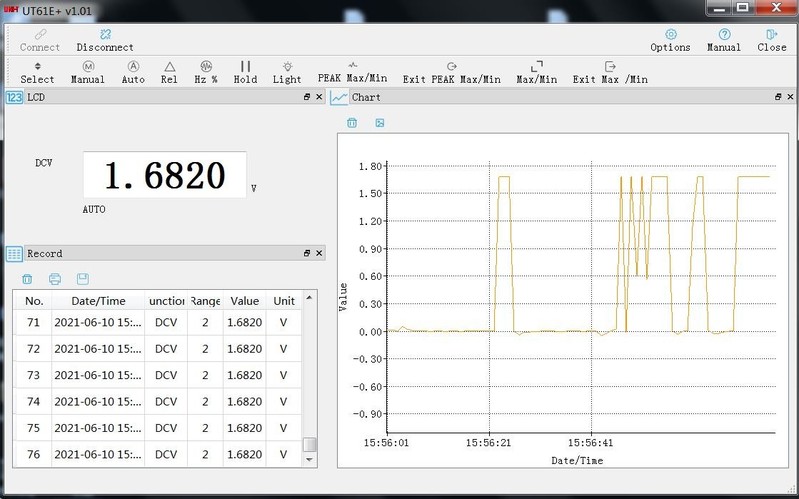The width and height of the screenshot is (799, 499).
Task: Export chart as image
Action: click(380, 123)
